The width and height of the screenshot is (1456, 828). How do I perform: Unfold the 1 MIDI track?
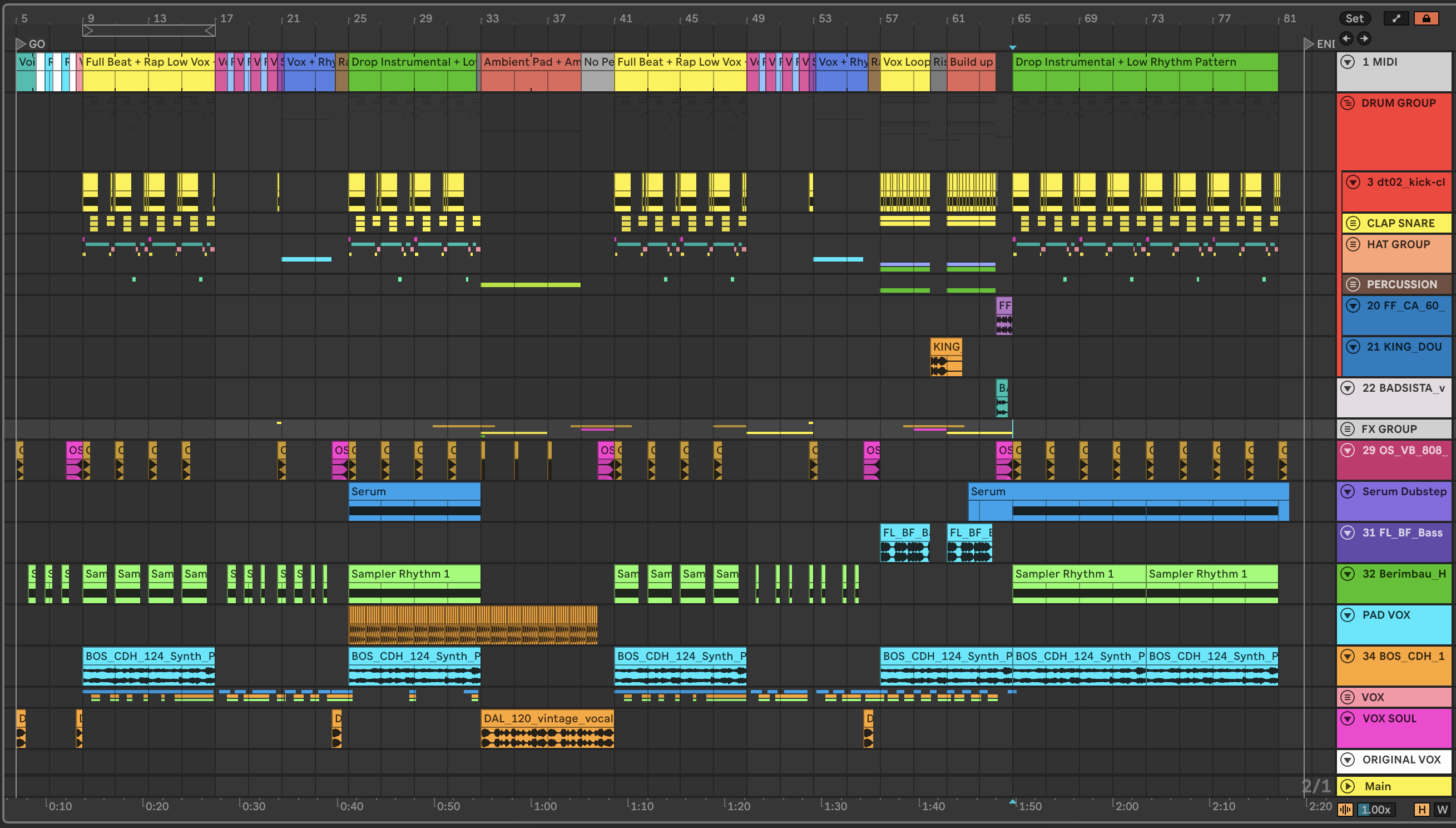point(1348,61)
